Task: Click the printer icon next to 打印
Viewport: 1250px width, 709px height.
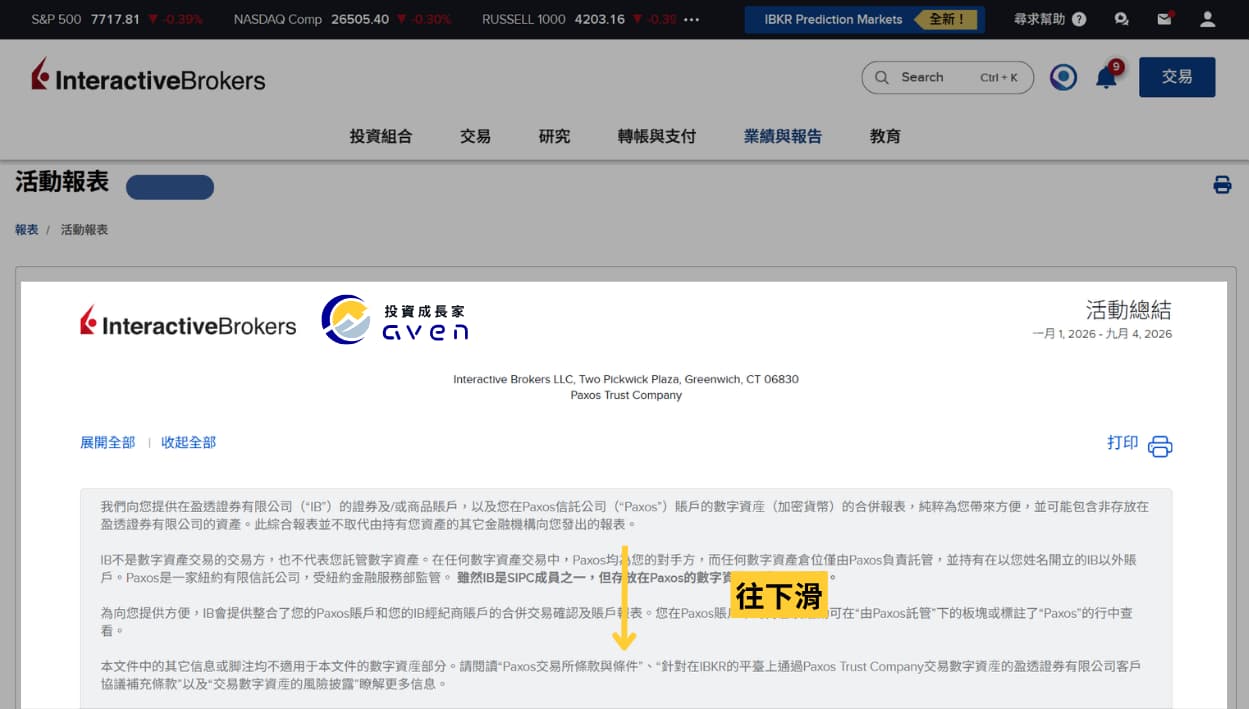Action: (x=1160, y=446)
